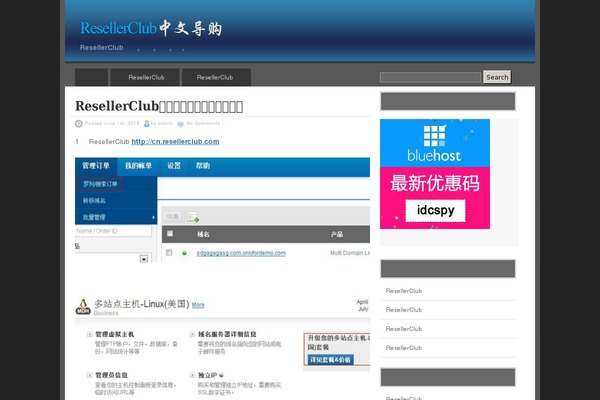This screenshot has height=400, width=600.
Task: Click the 产品 column header
Action: (x=337, y=234)
